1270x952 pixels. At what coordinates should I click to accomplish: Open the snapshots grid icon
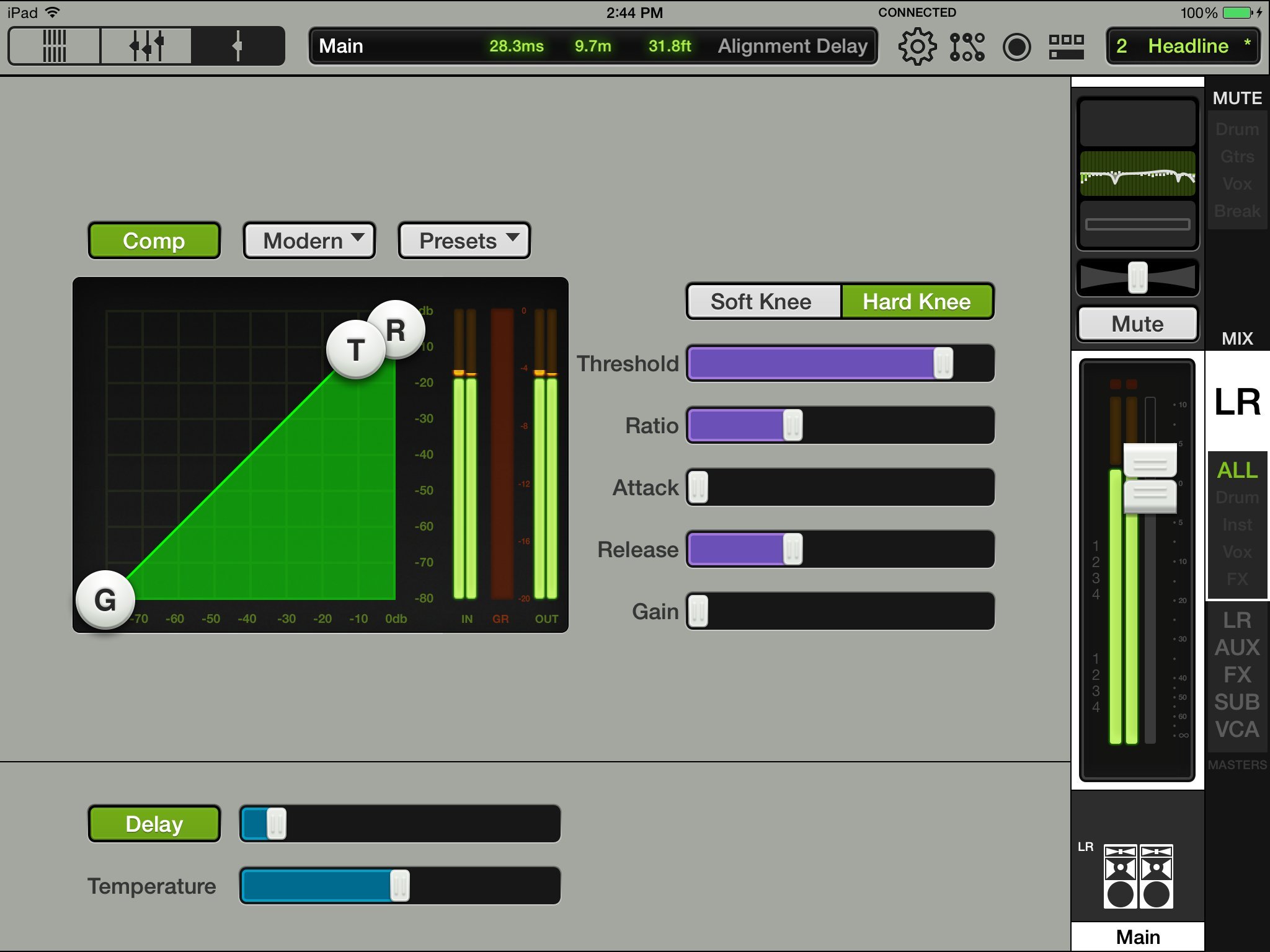coord(1066,46)
